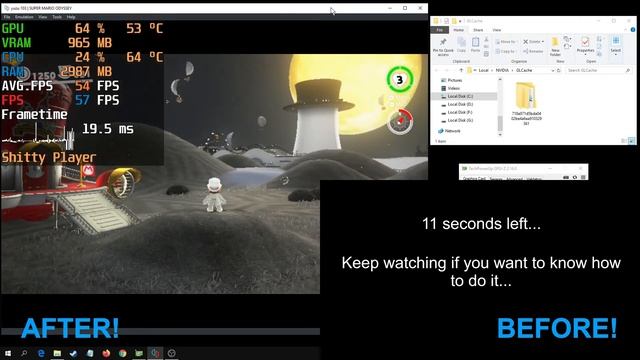Click the Up directory arrow in Explorer
The image size is (640, 360).
pos(461,71)
